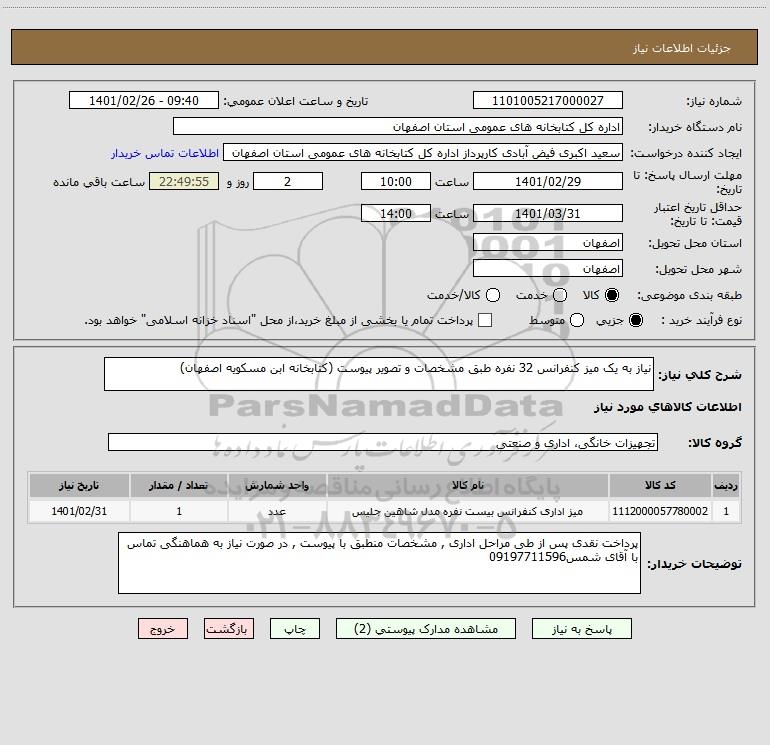770x745 pixels.
Task: Click the جزئیات اطلاعات نیاز header title
Action: 682,48
